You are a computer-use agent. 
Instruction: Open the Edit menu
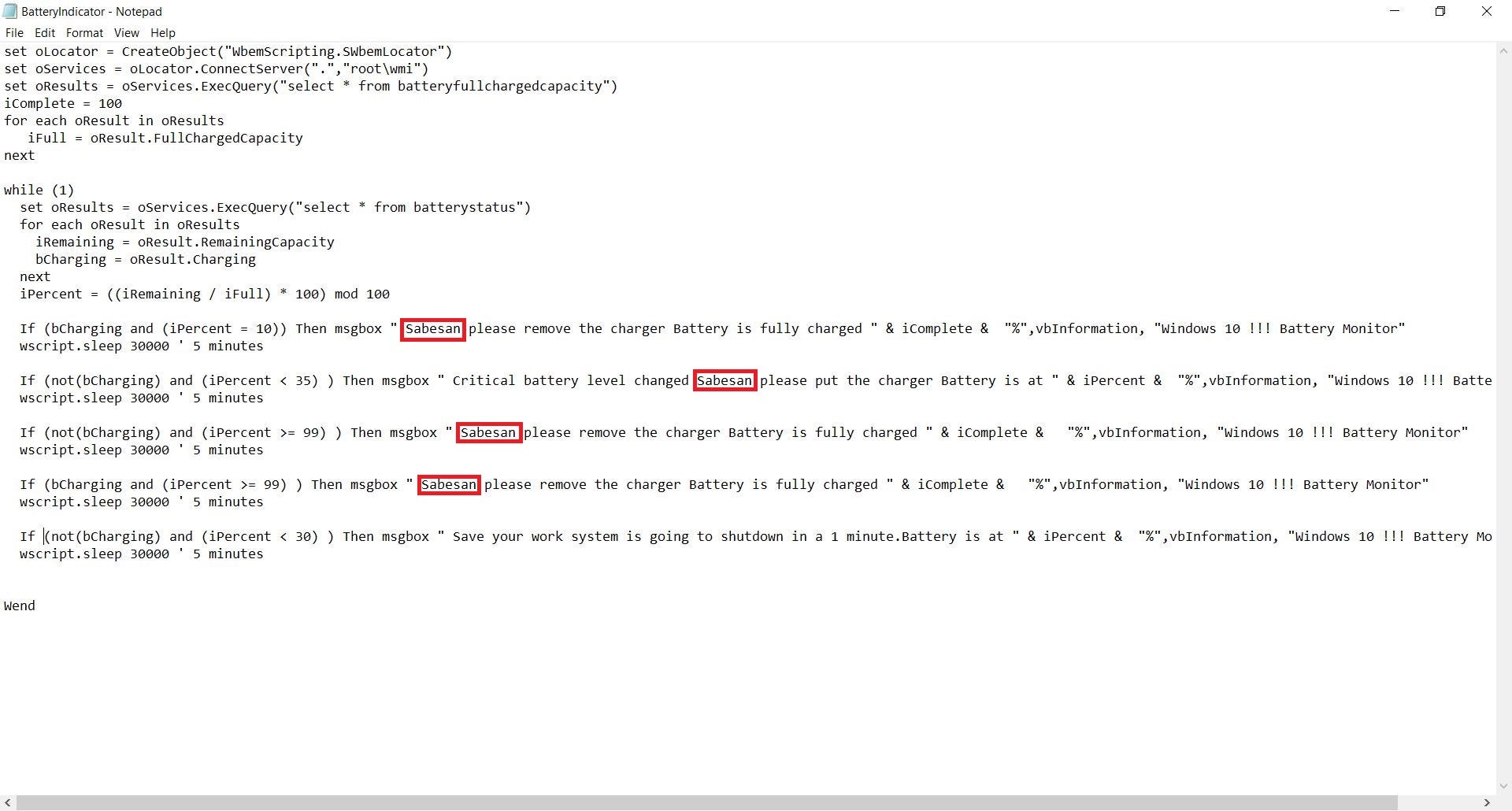tap(45, 33)
